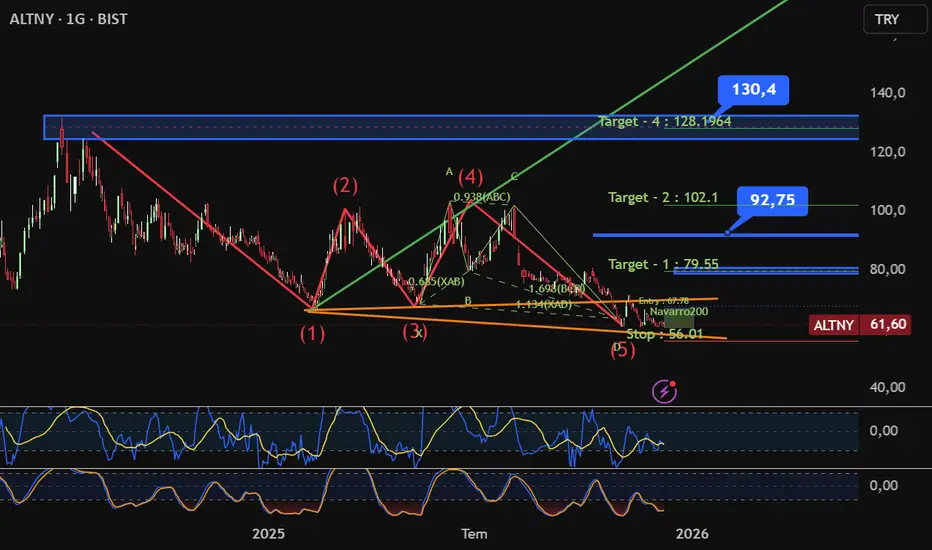Select the 130,4 price callout label
Image resolution: width=932 pixels, height=550 pixels.
click(x=754, y=90)
